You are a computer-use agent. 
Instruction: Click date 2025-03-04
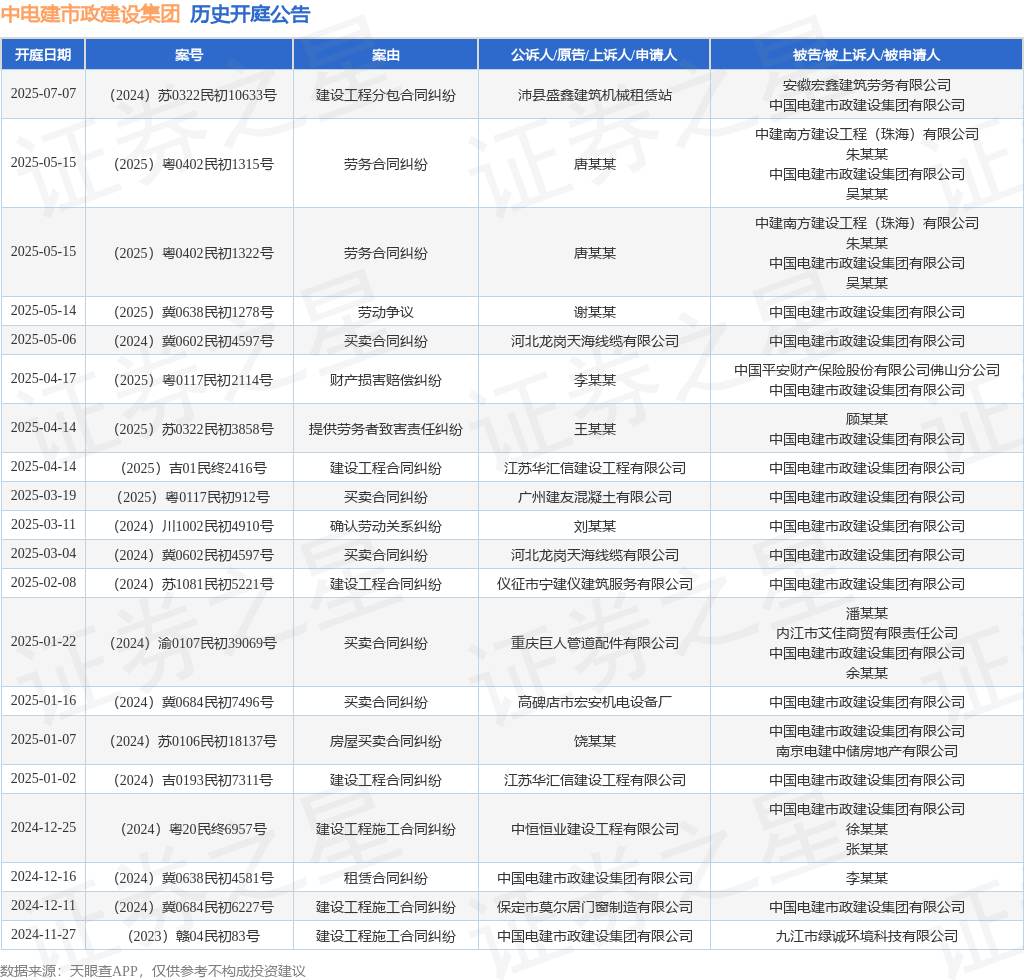coord(43,553)
